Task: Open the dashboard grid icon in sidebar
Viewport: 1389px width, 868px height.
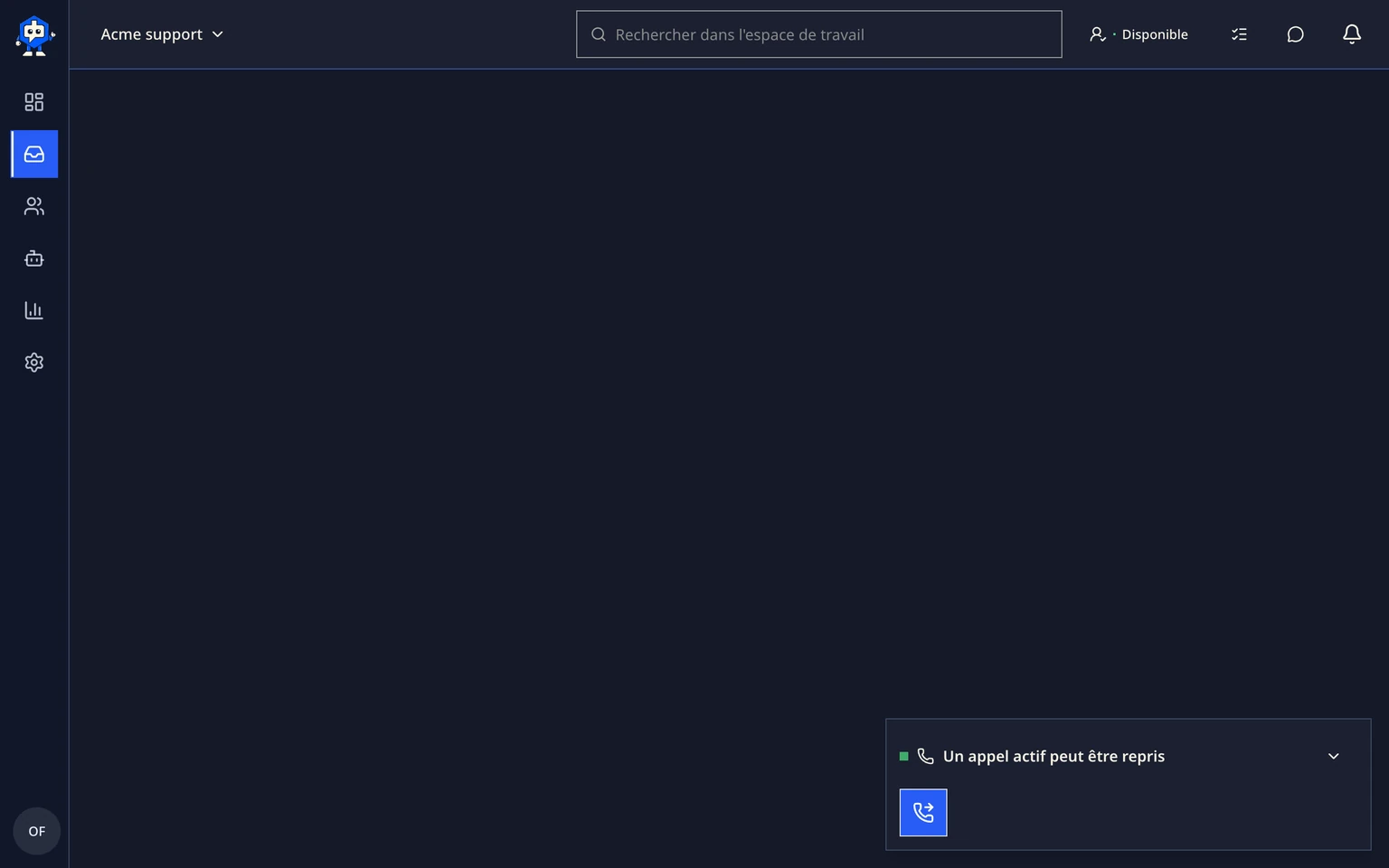Action: tap(34, 102)
